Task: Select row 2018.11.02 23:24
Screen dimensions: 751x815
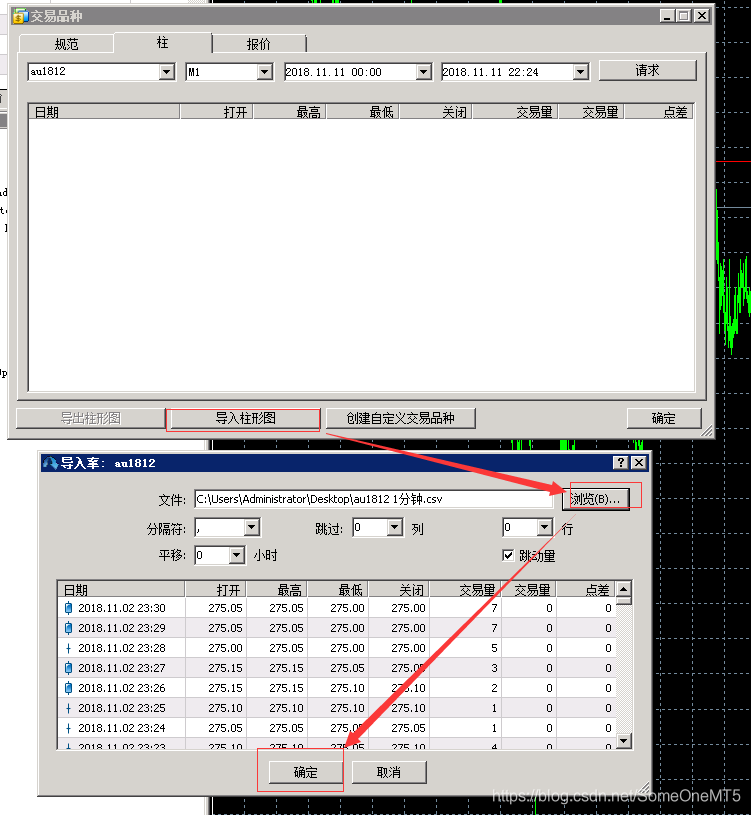Action: coord(337,728)
